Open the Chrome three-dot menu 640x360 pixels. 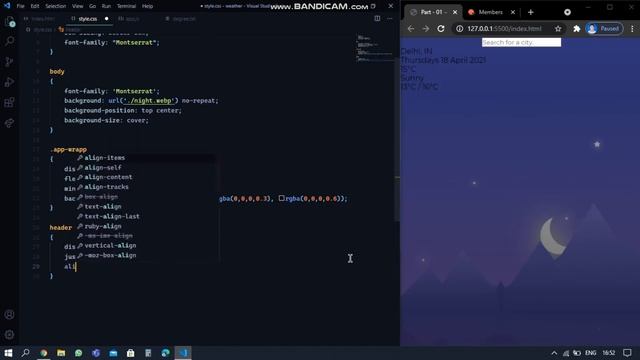(632, 29)
